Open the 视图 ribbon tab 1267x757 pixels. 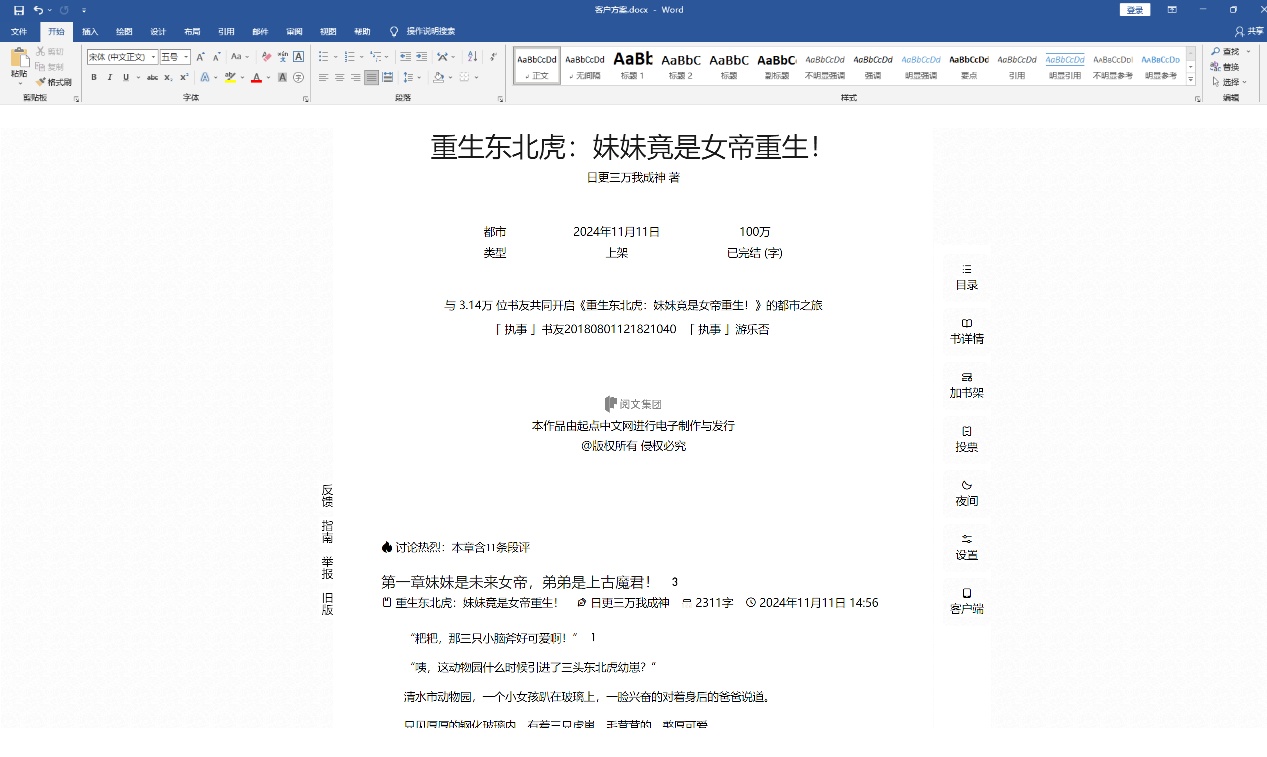tap(328, 31)
